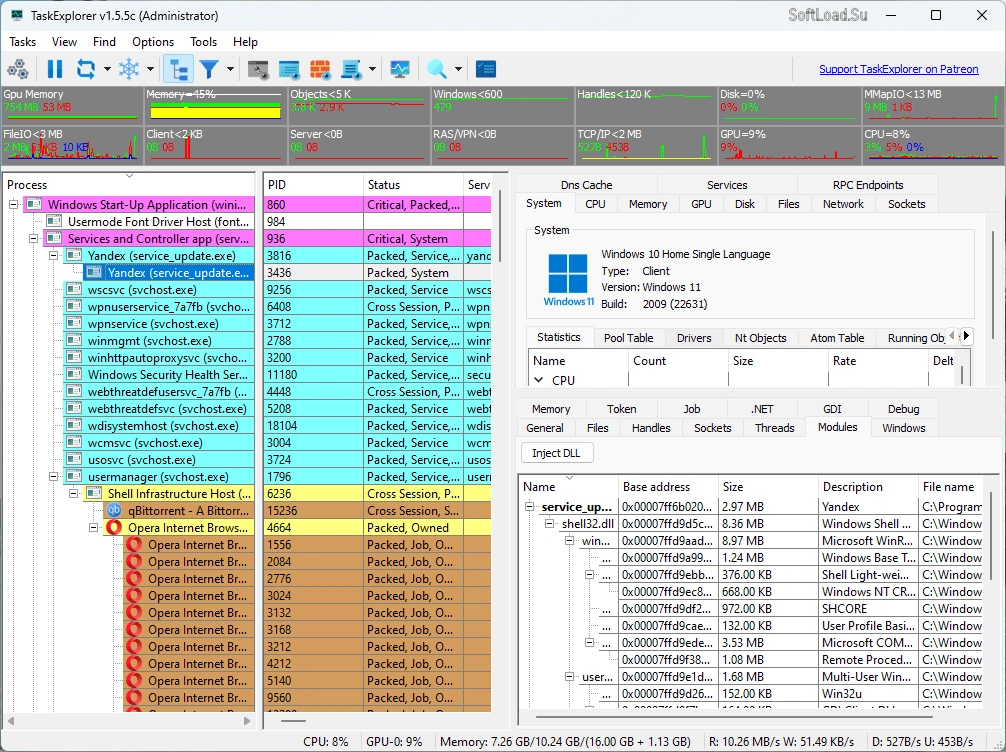Click the TaskExplorer title bar app icon
1006x752 pixels.
point(17,15)
